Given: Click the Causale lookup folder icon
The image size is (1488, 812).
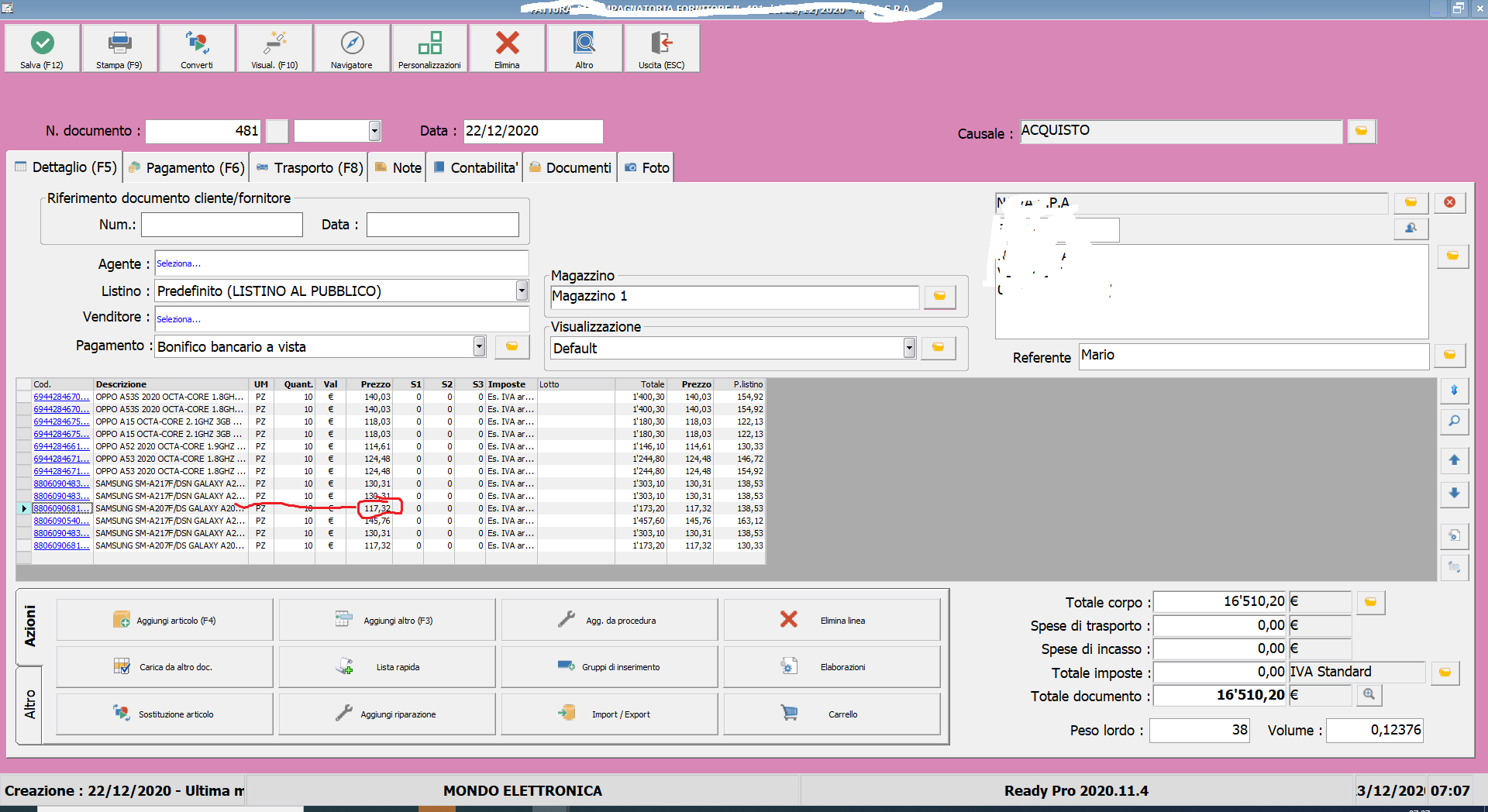Looking at the screenshot, I should [x=1362, y=131].
